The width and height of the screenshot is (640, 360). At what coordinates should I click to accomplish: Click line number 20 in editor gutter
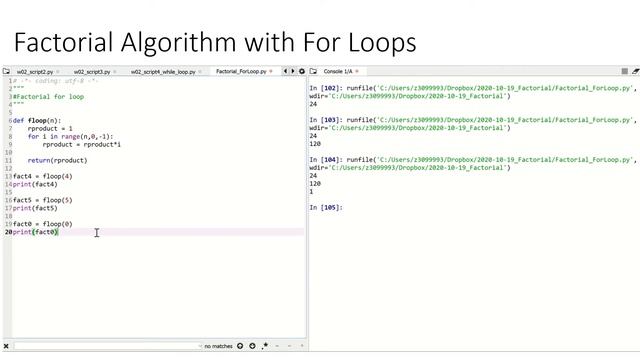click(8, 232)
